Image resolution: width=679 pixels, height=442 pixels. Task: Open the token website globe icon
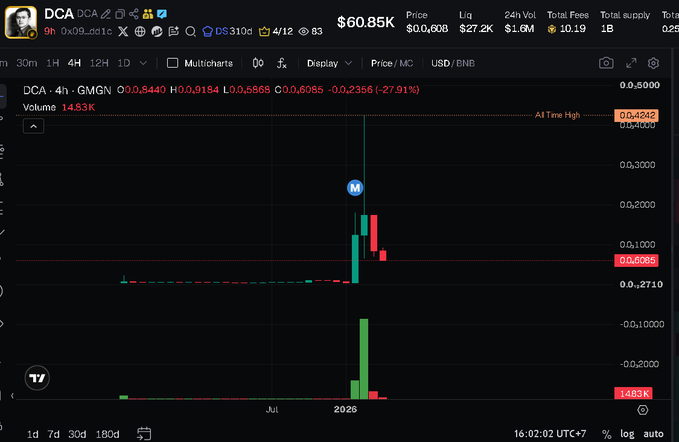[140, 31]
